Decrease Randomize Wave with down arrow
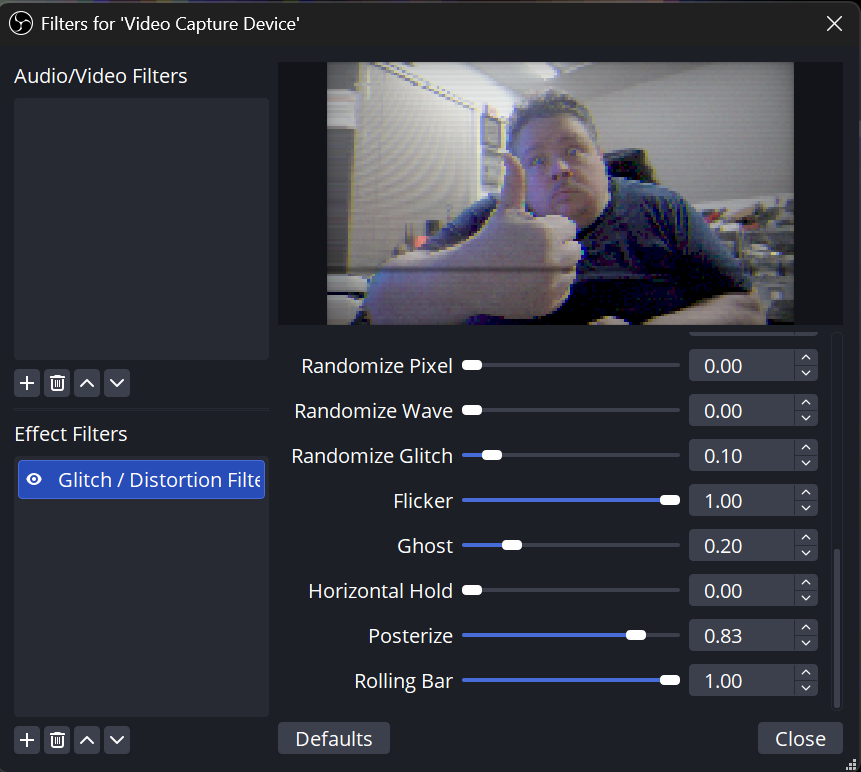The height and width of the screenshot is (772, 861). pyautogui.click(x=806, y=418)
